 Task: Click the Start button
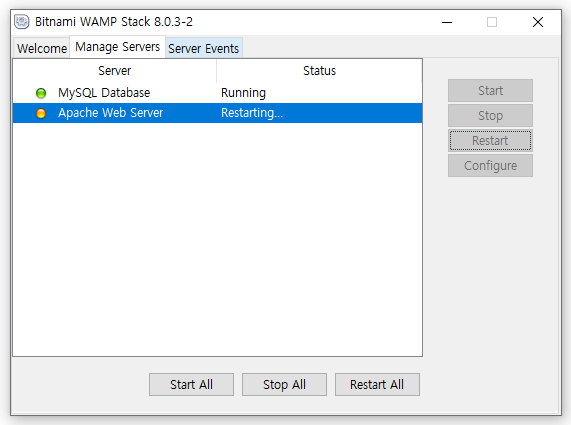[490, 90]
